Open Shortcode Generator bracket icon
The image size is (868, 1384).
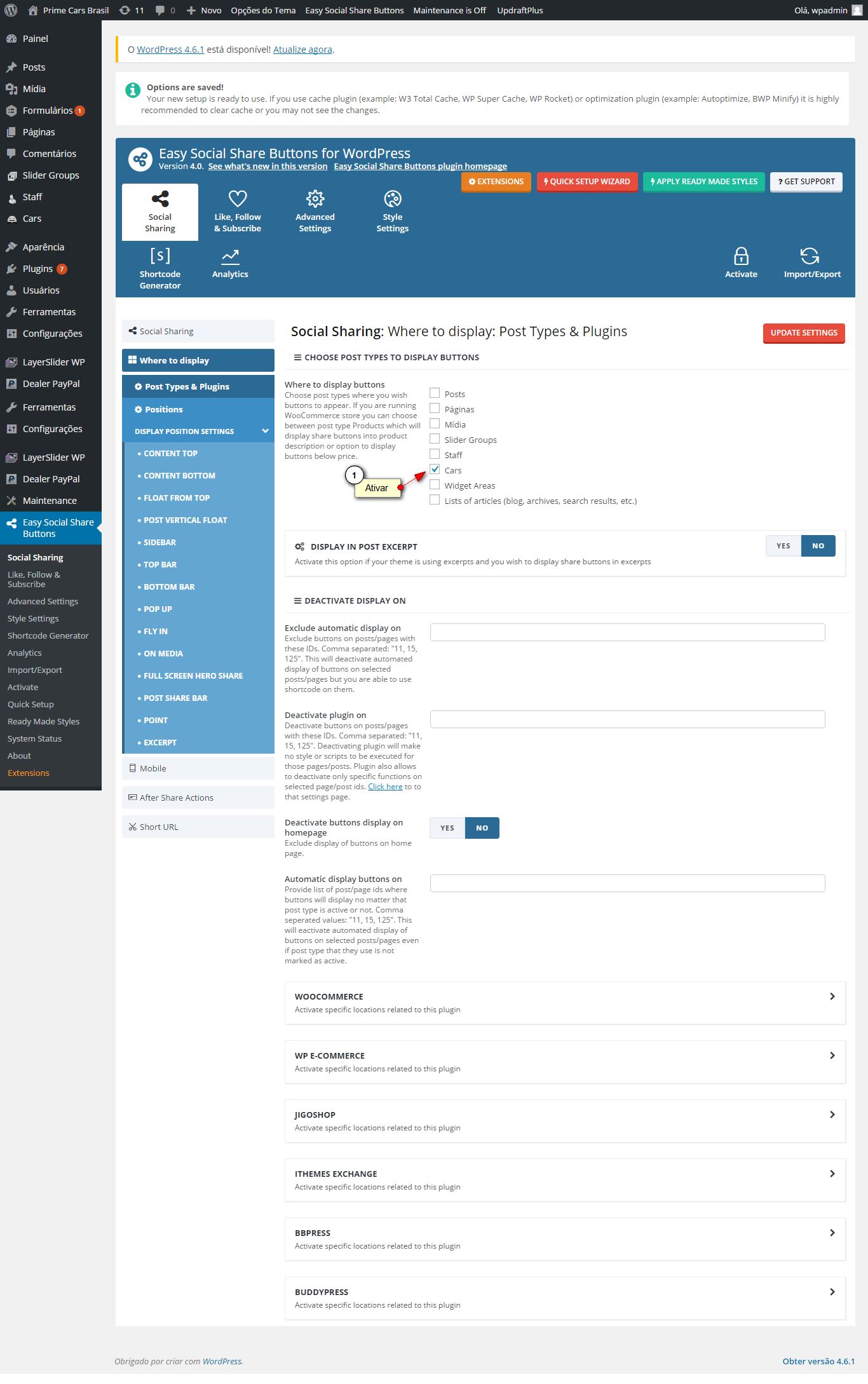(160, 255)
